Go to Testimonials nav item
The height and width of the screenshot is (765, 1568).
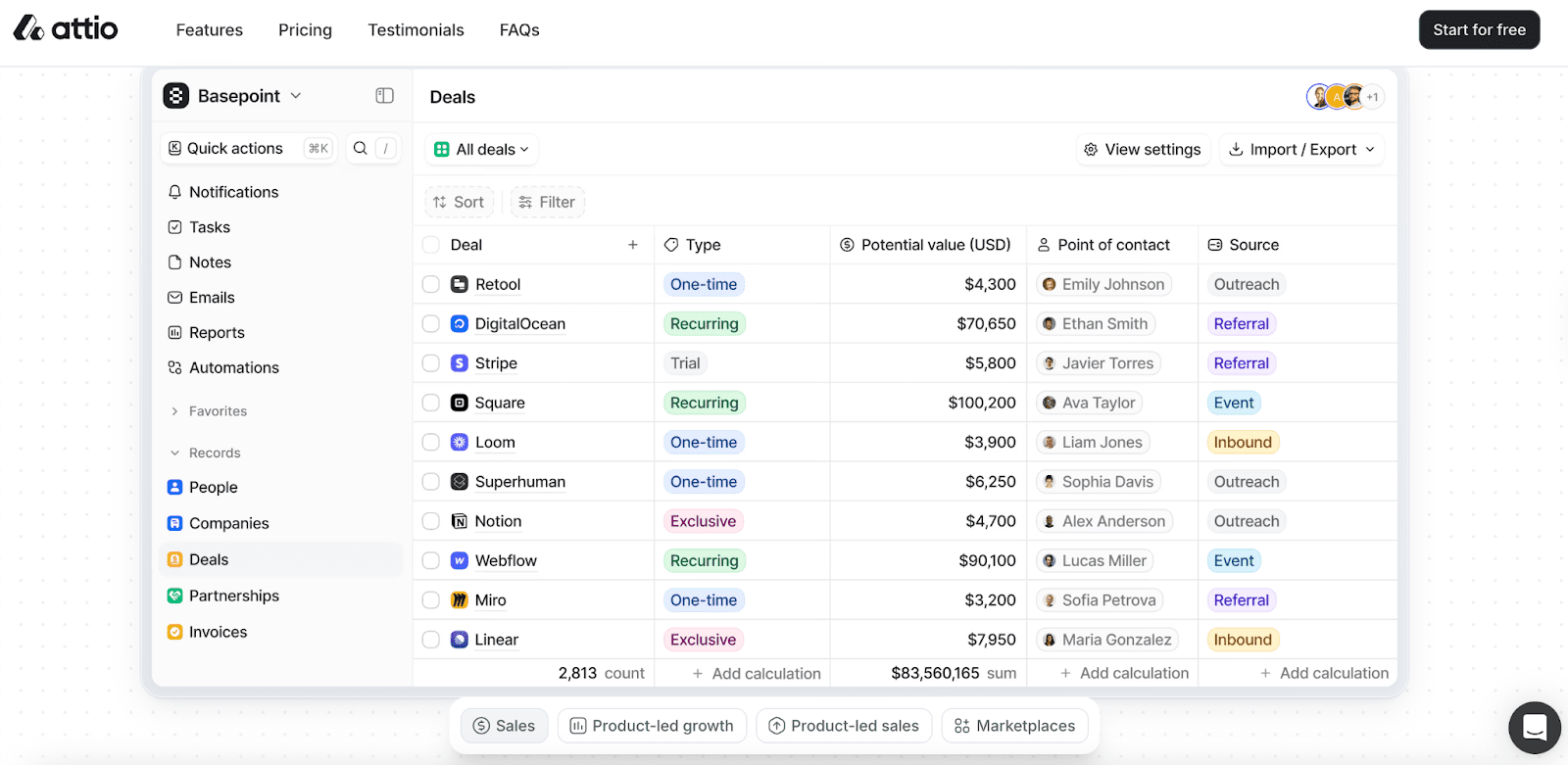coord(416,30)
